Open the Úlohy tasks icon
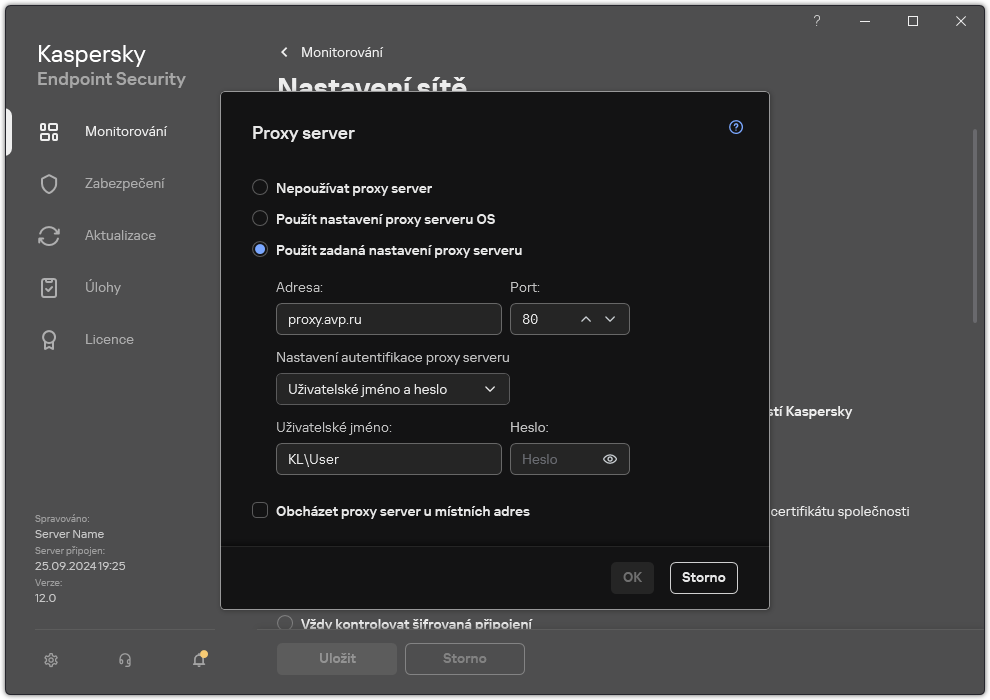 [48, 287]
